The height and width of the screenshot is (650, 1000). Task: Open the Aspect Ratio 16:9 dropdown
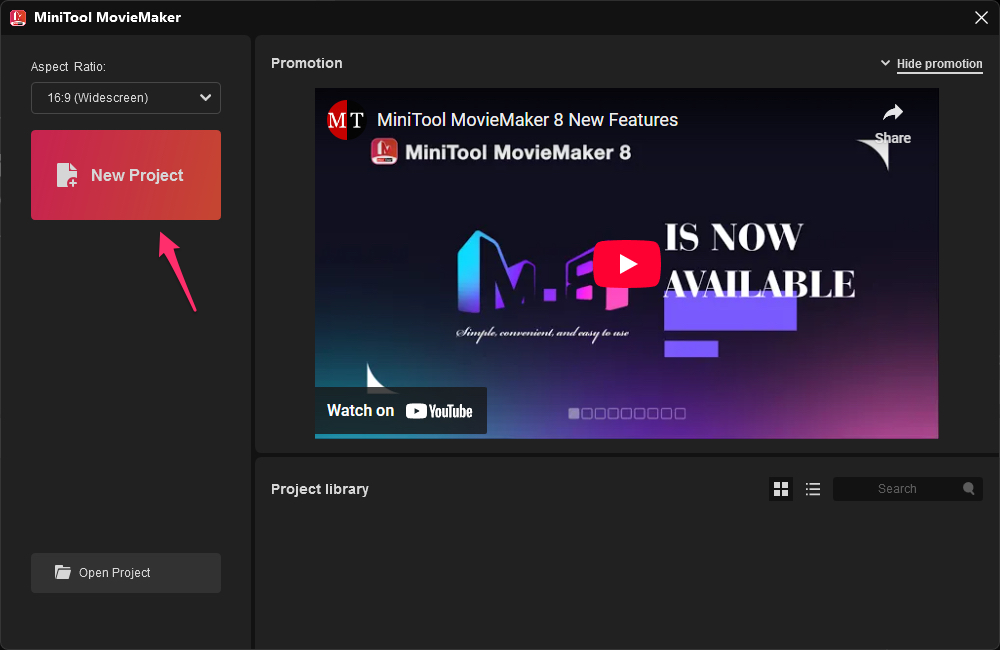[x=126, y=98]
